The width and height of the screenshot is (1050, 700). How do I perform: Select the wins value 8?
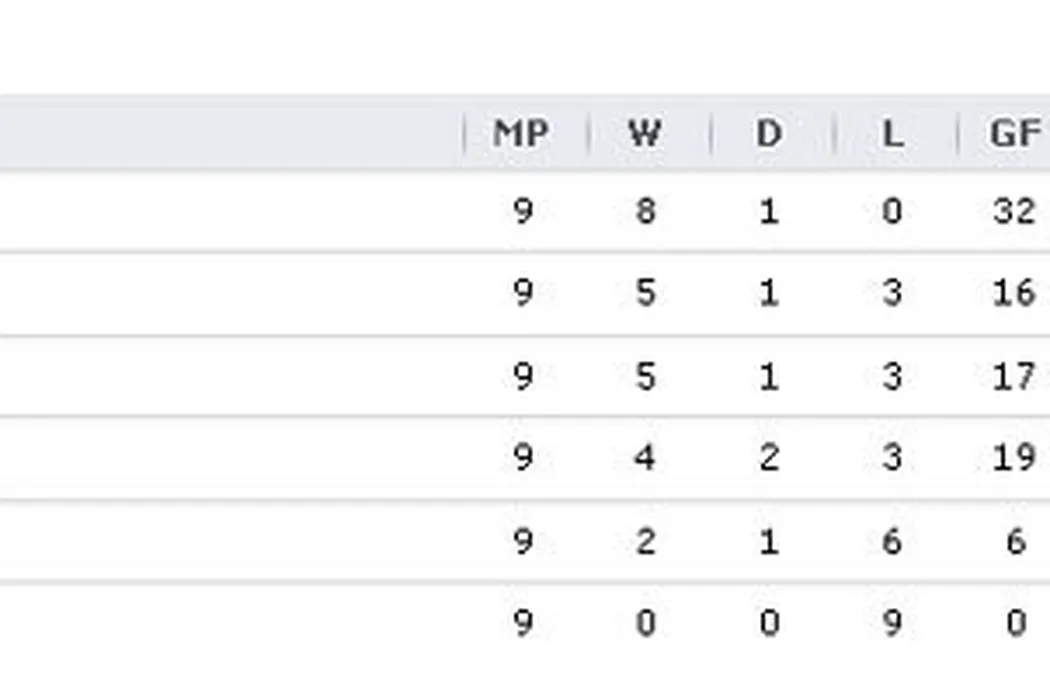coord(645,211)
